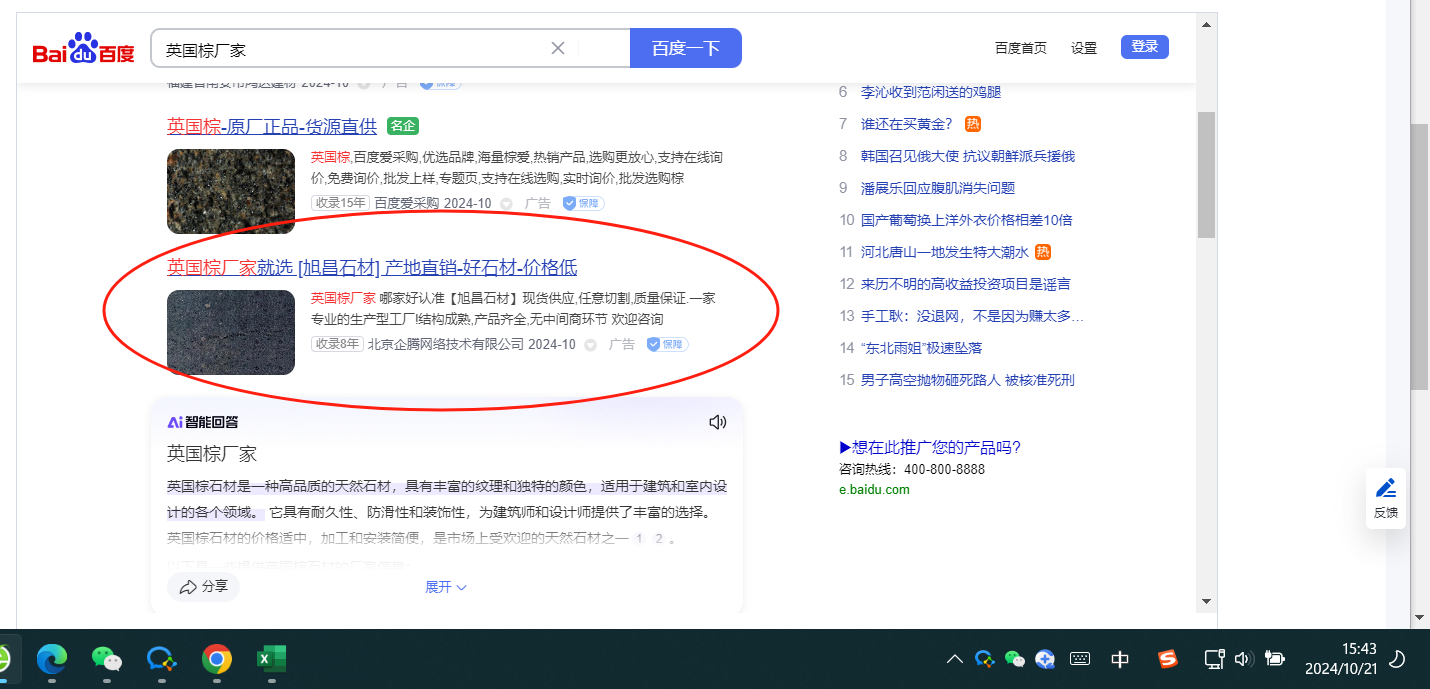Open 设置 menu in the header
The height and width of the screenshot is (689, 1430).
click(x=1083, y=48)
